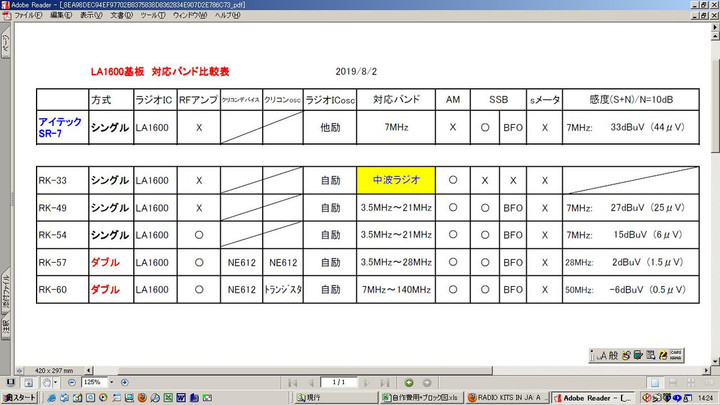Click the スタート button
The image size is (720, 405).
tap(19, 397)
